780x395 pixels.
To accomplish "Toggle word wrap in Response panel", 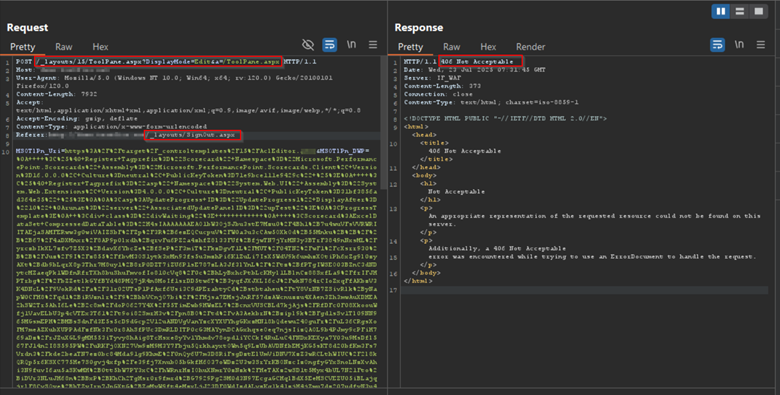I will click(717, 45).
